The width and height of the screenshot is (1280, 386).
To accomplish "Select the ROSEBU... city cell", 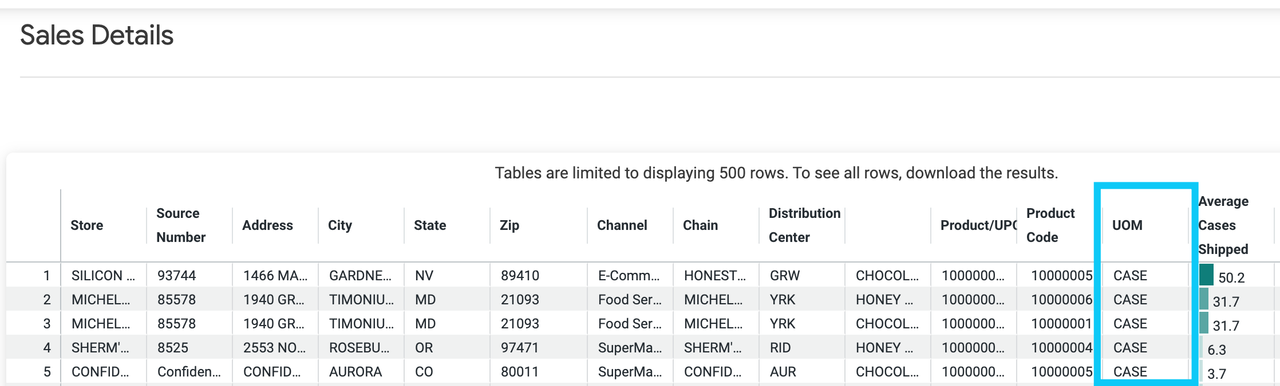I will pyautogui.click(x=355, y=348).
